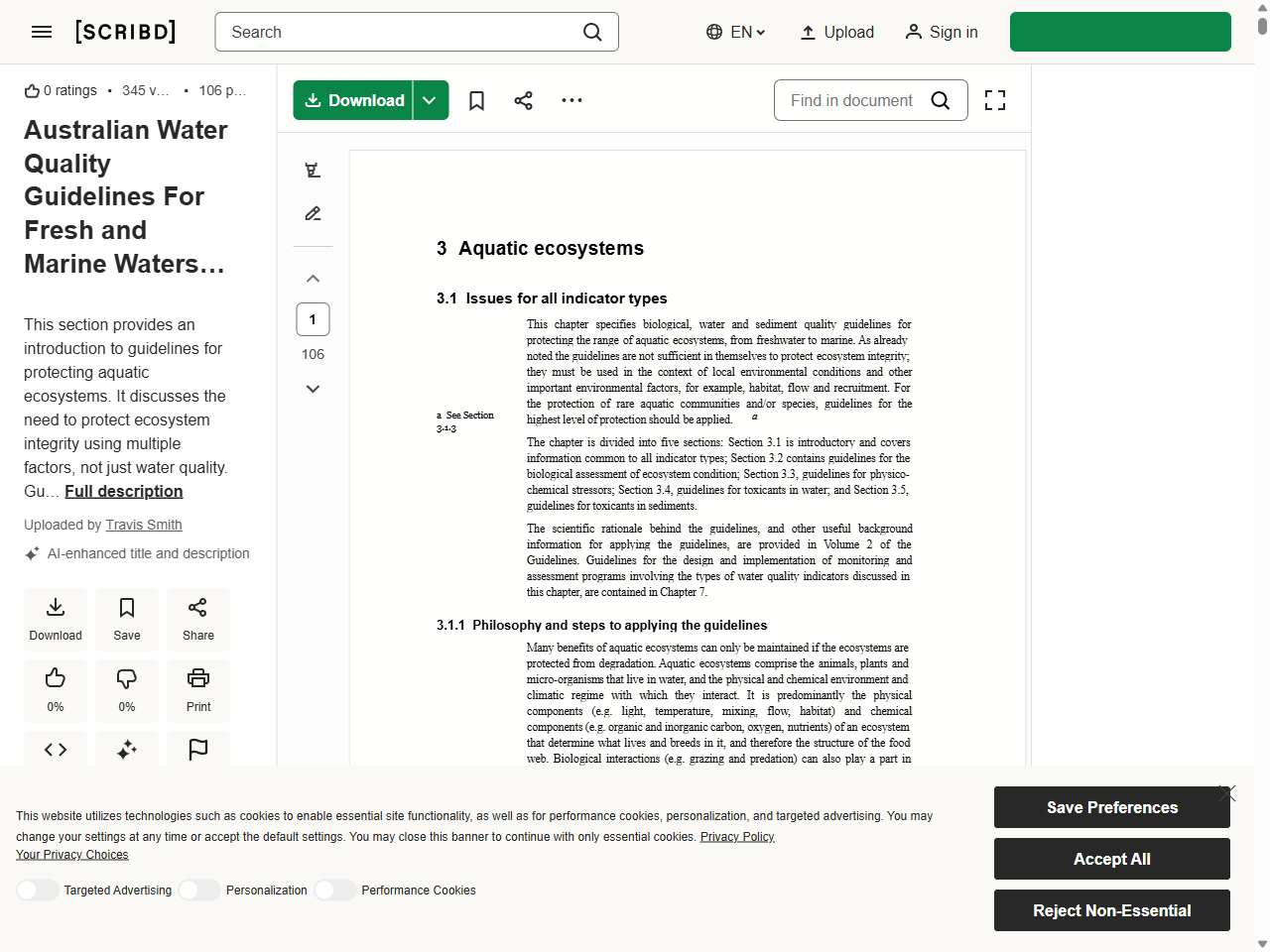
Task: Click the Find in document field
Action: point(851,100)
